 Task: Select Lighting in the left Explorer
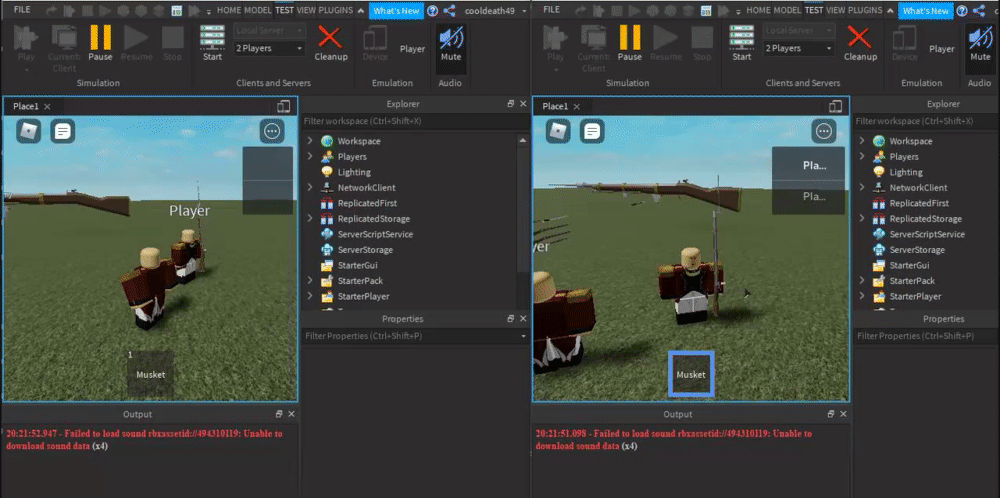(354, 172)
